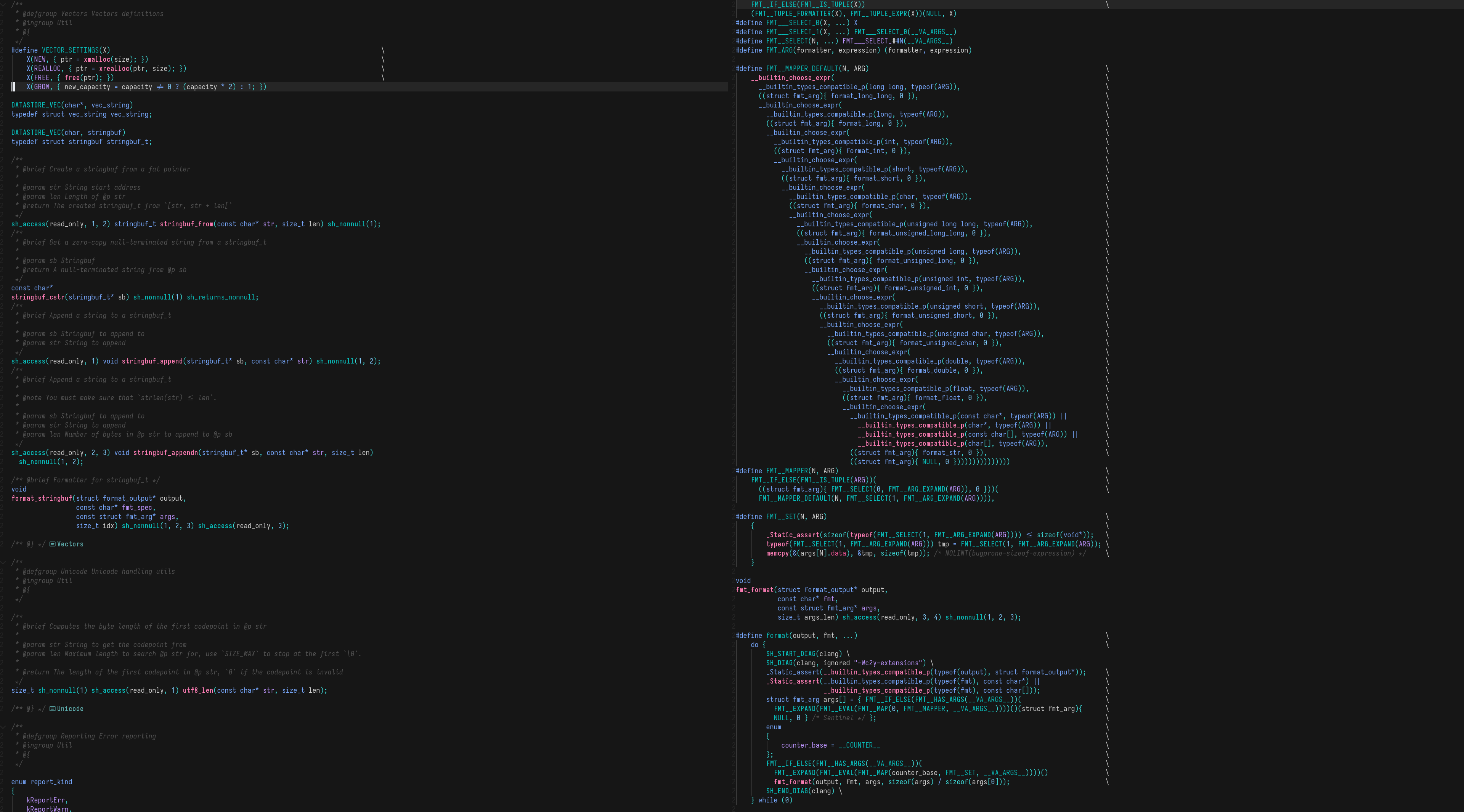Click the stringbuf_append function name
Image resolution: width=1464 pixels, height=812 pixels.
pos(152,361)
